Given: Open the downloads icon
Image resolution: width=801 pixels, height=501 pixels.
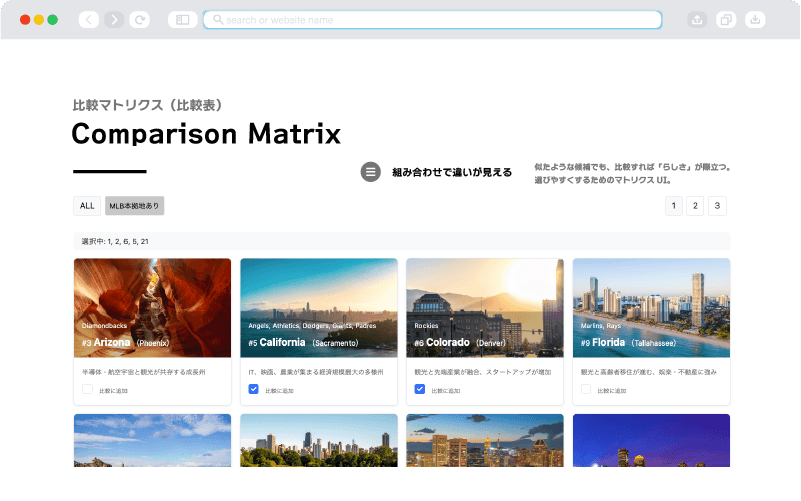Looking at the screenshot, I should (755, 19).
